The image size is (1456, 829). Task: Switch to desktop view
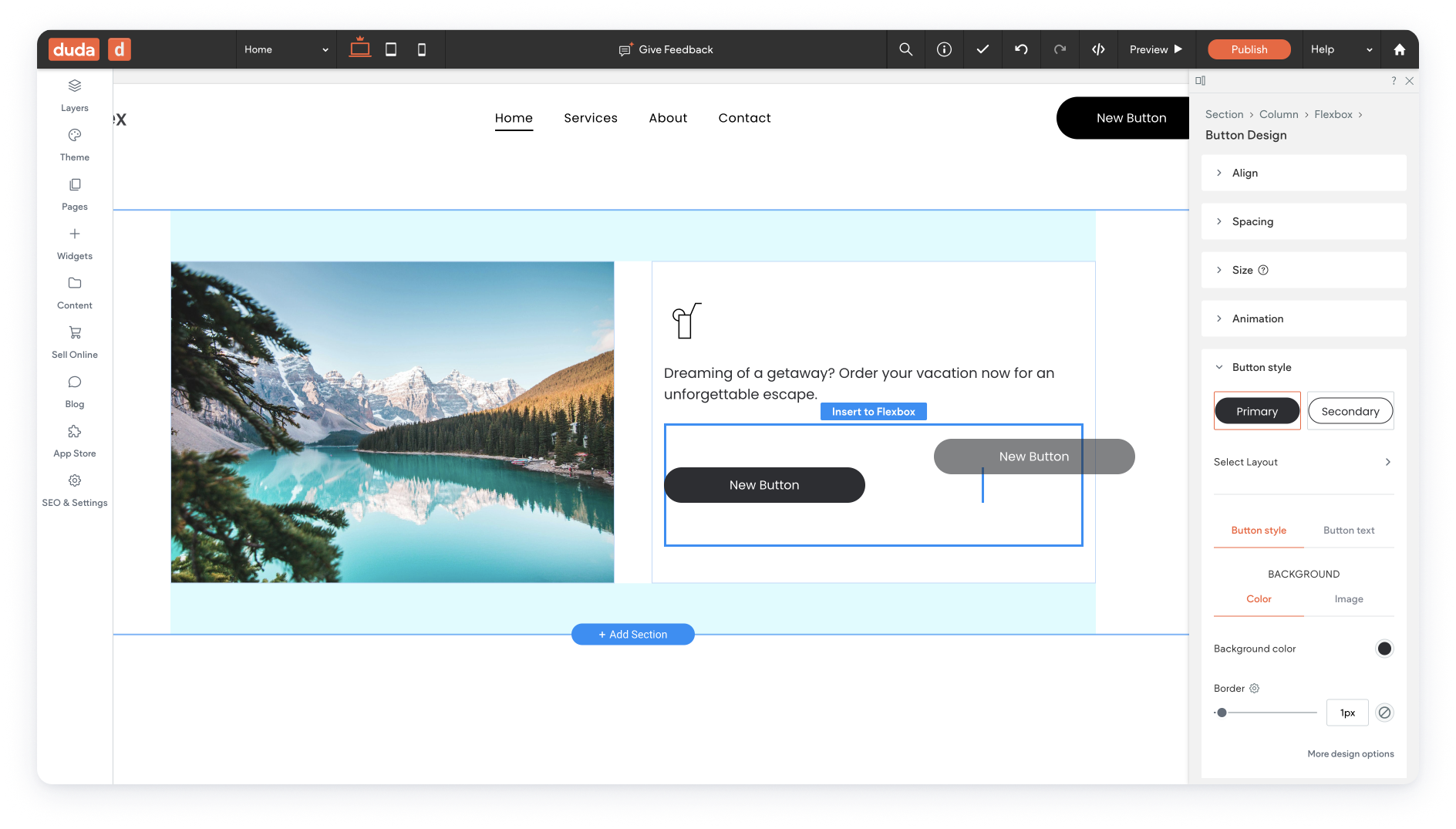pyautogui.click(x=359, y=49)
